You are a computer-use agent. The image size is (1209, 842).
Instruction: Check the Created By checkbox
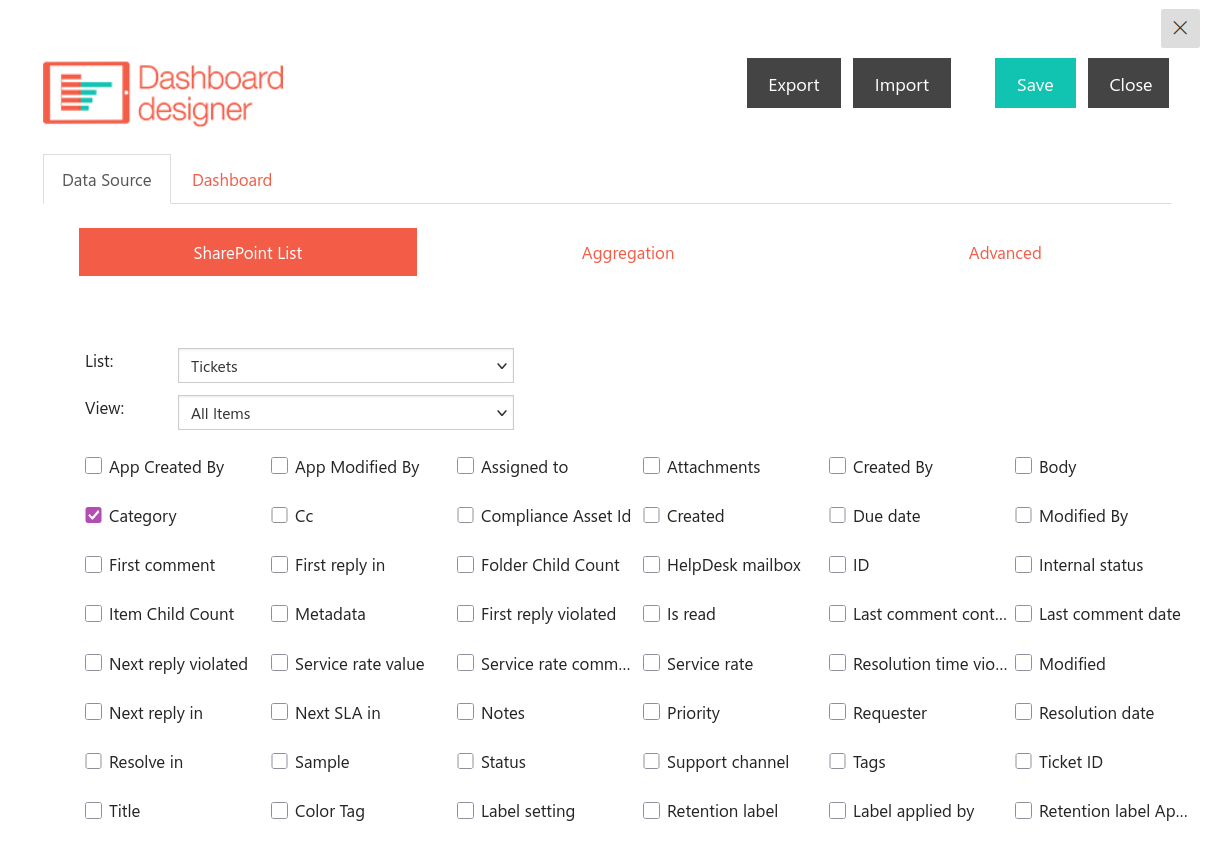[x=837, y=466]
